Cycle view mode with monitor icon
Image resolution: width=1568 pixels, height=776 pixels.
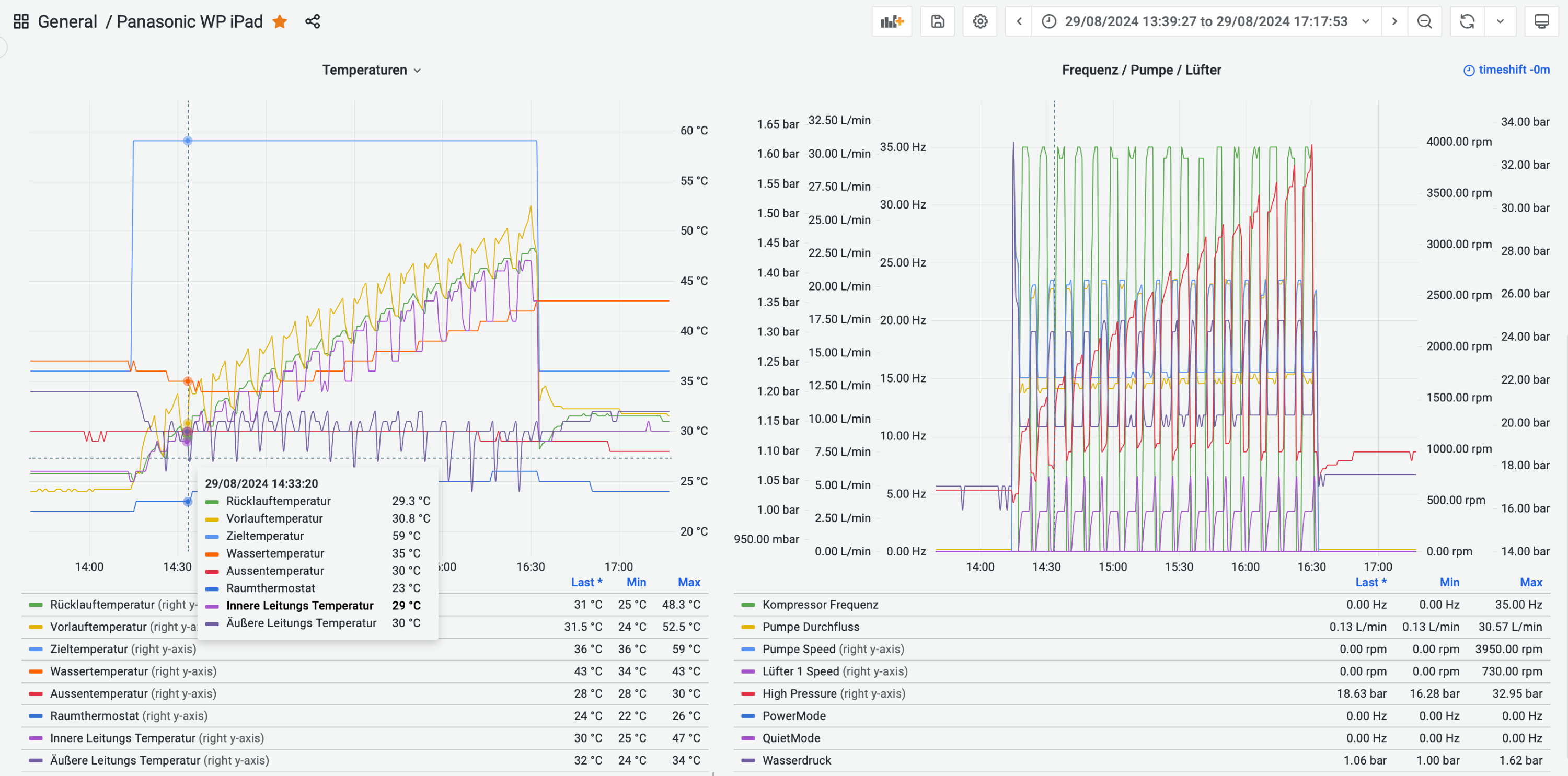[1541, 21]
